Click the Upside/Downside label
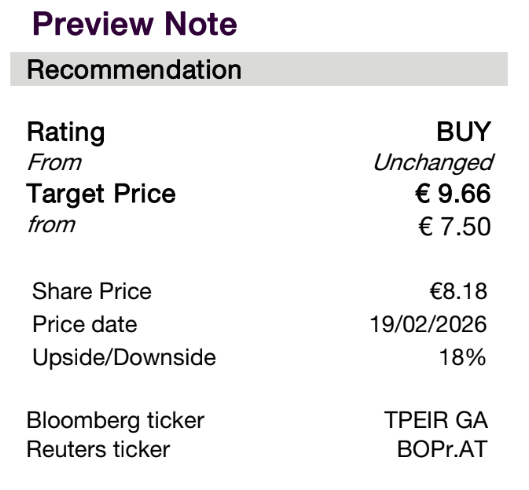Image resolution: width=529 pixels, height=490 pixels. [x=124, y=357]
